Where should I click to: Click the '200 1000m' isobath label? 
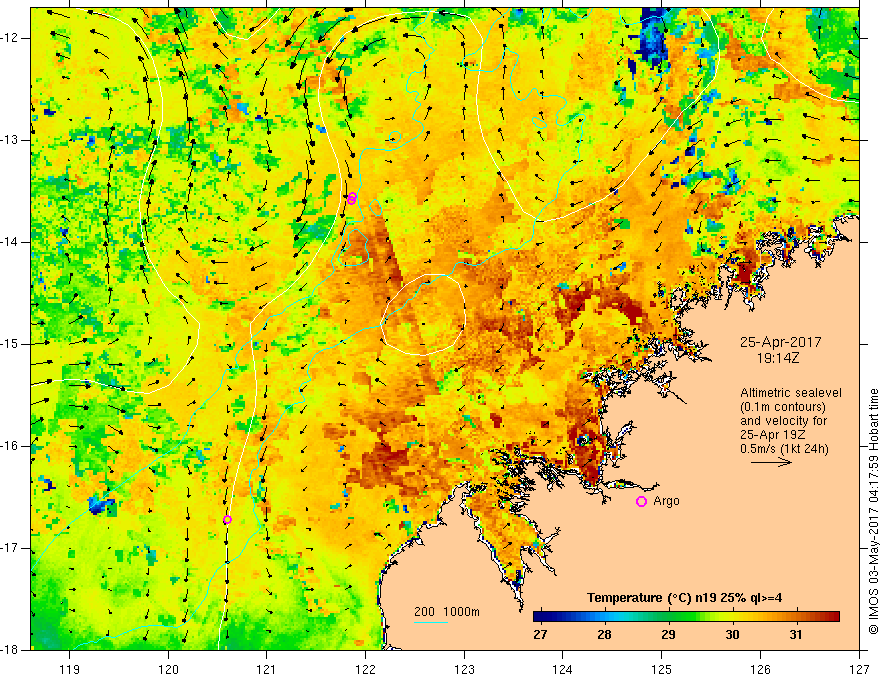pyautogui.click(x=447, y=612)
